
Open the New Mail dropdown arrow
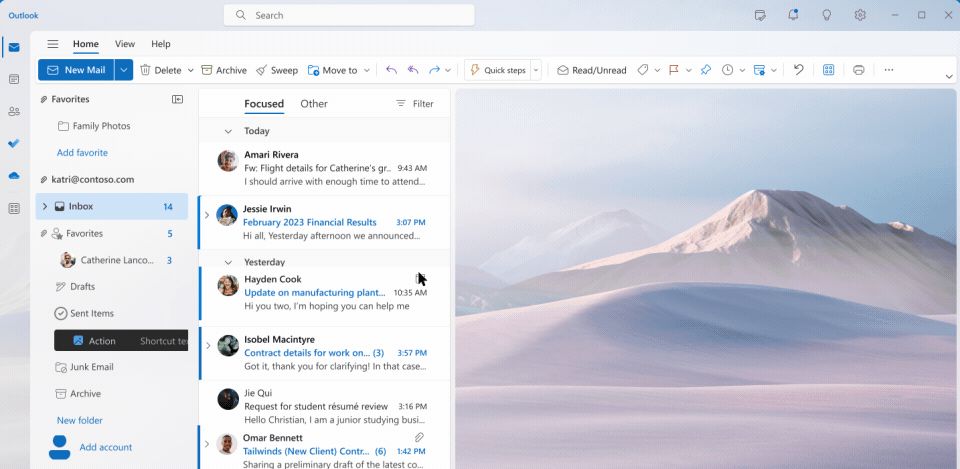pyautogui.click(x=124, y=70)
